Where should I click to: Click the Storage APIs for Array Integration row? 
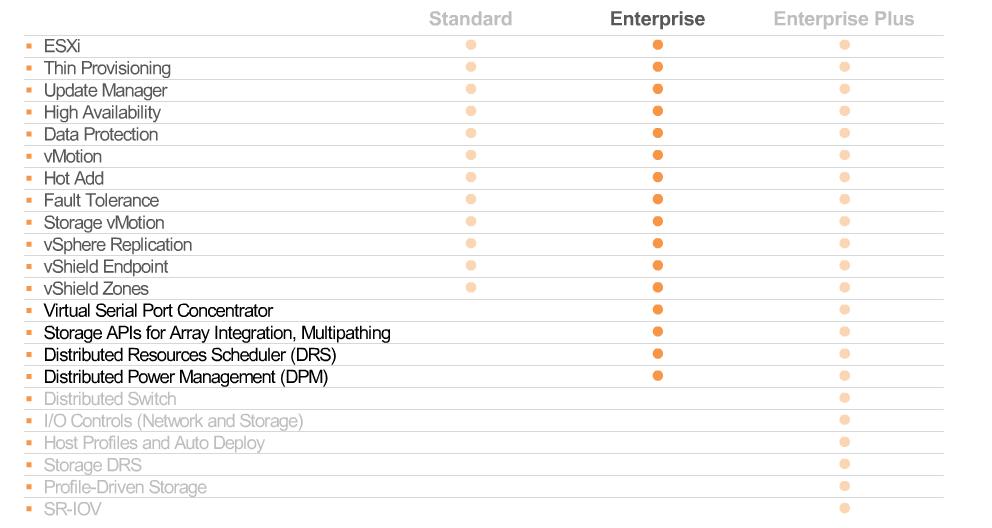tap(484, 333)
